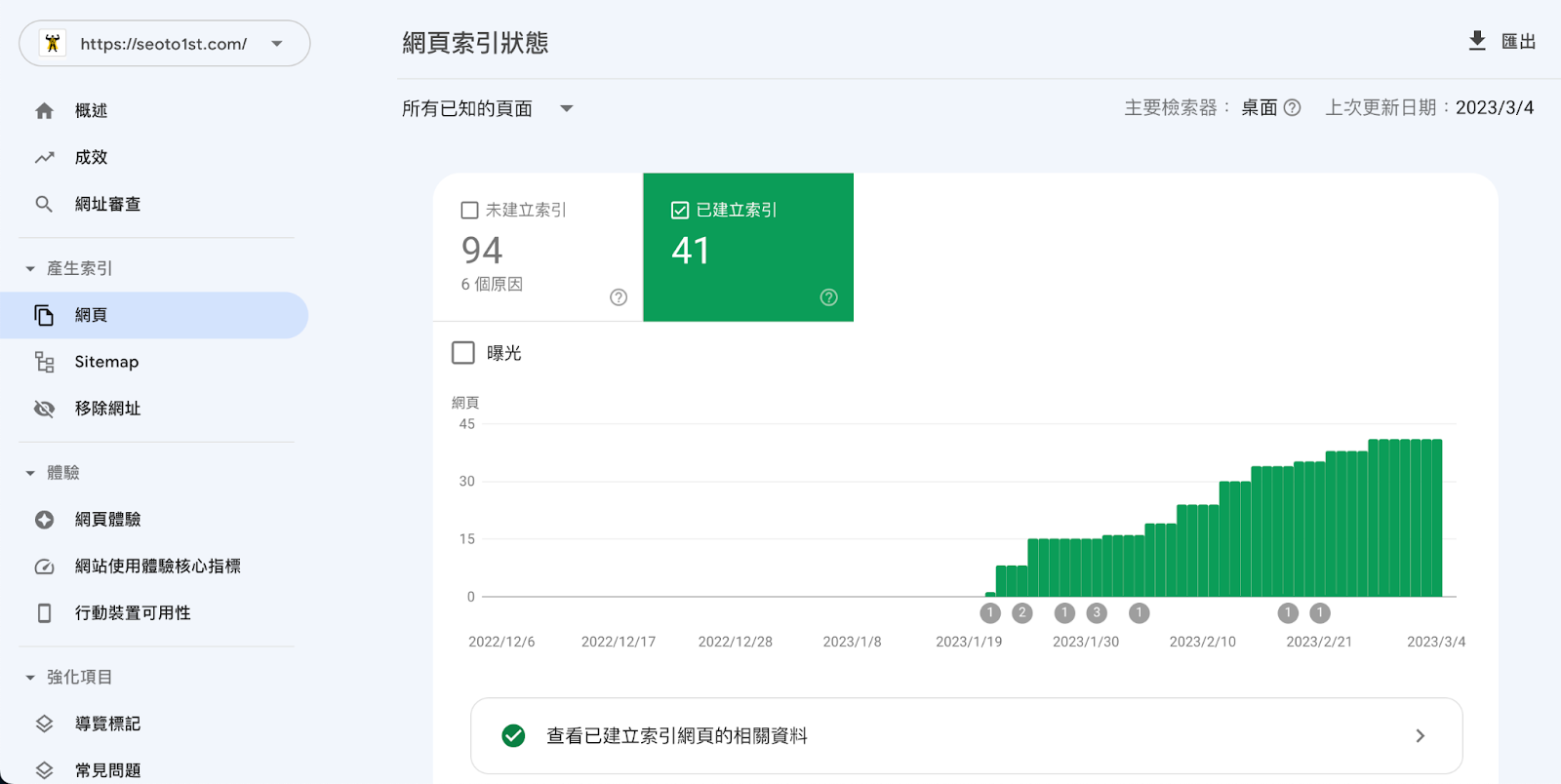Image resolution: width=1561 pixels, height=784 pixels.
Task: Click the 41 count in the 已建立索引 card
Action: point(691,251)
